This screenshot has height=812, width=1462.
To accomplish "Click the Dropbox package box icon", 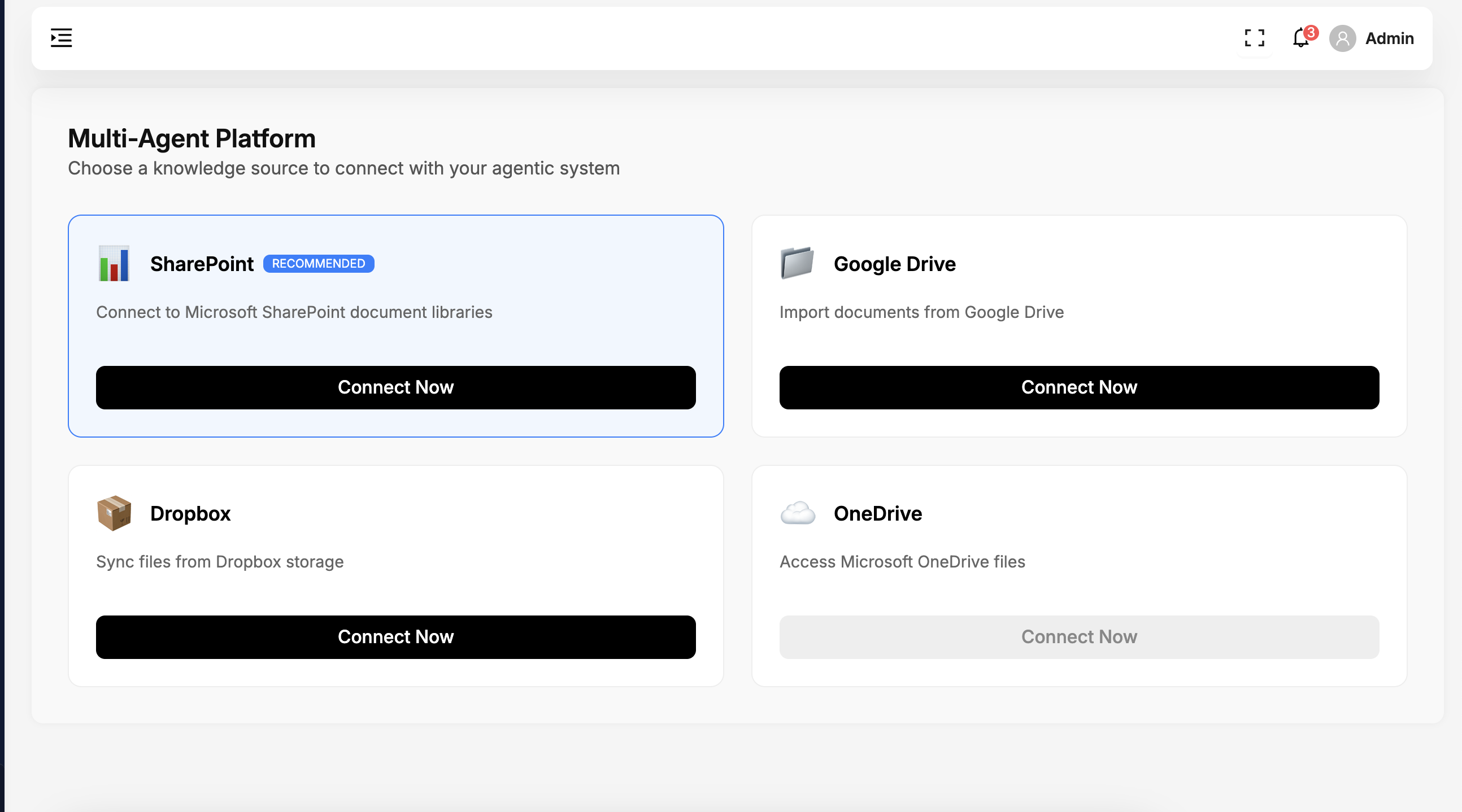I will pyautogui.click(x=114, y=513).
